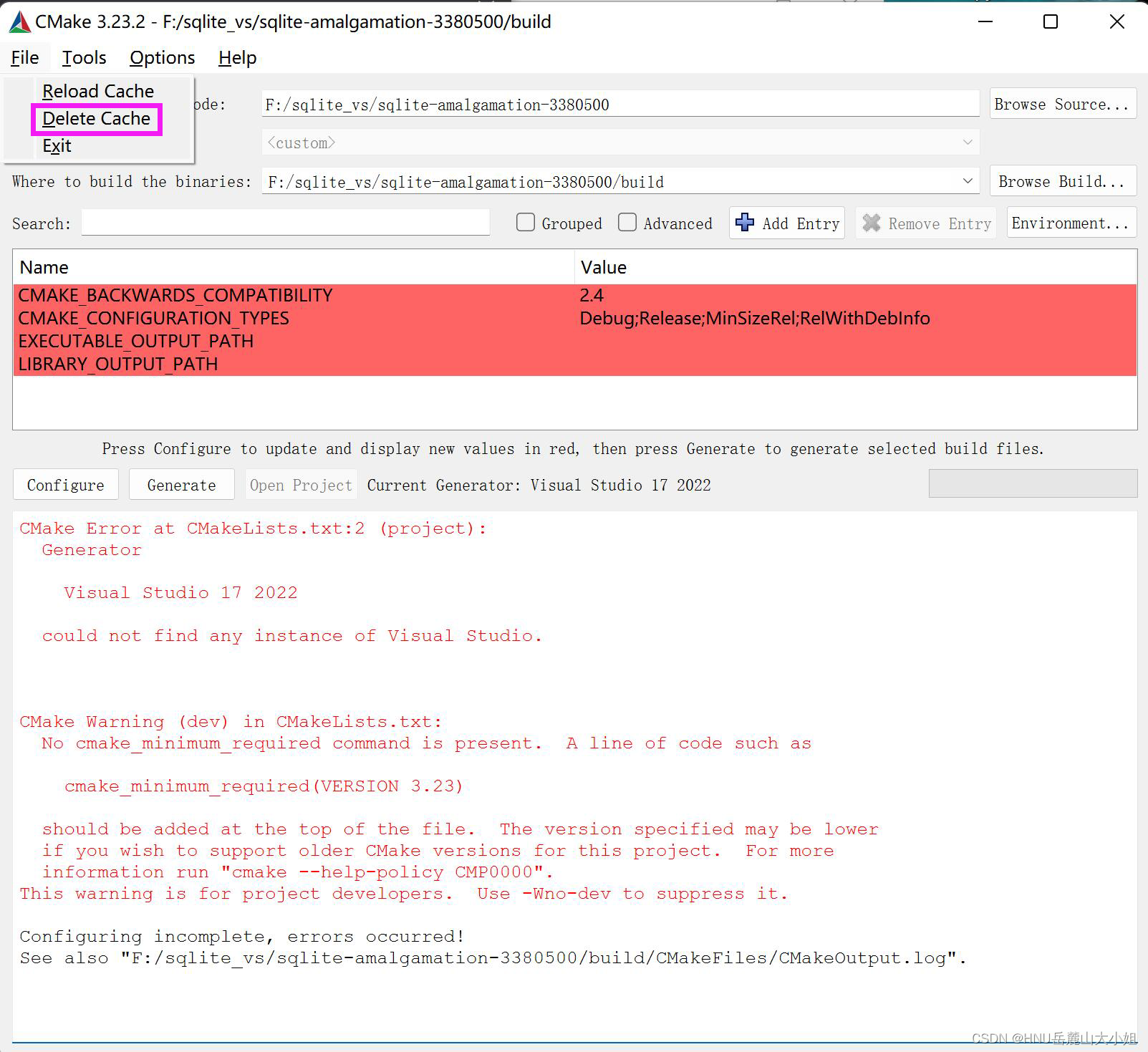Viewport: 1148px width, 1052px height.
Task: Open the Tools menu
Action: click(x=84, y=57)
